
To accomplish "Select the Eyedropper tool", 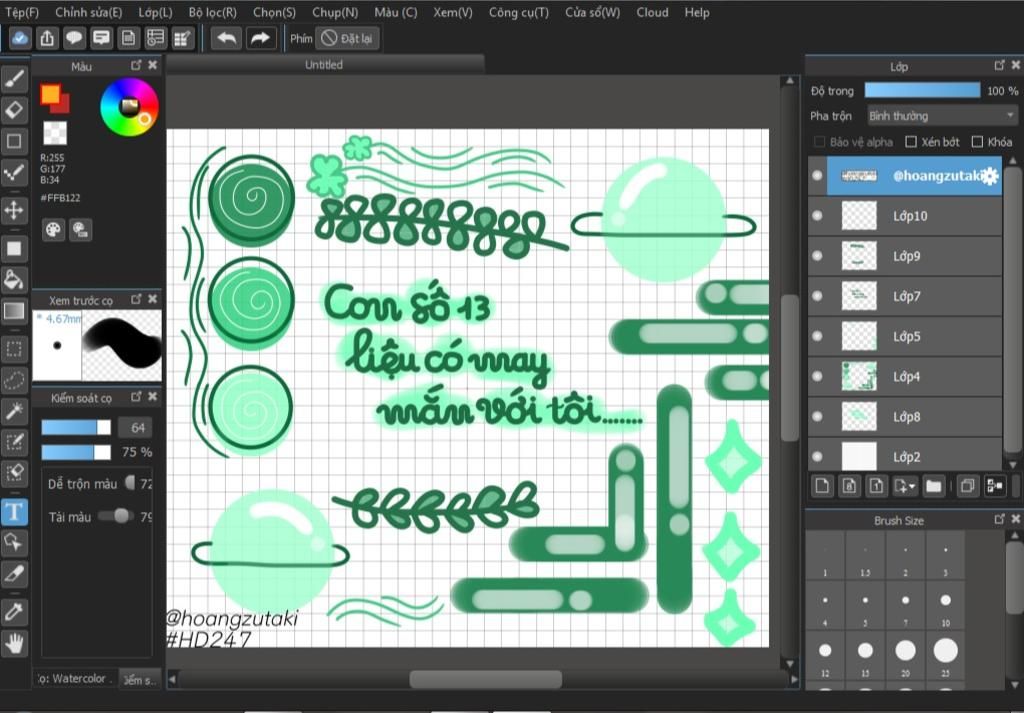I will pos(14,612).
